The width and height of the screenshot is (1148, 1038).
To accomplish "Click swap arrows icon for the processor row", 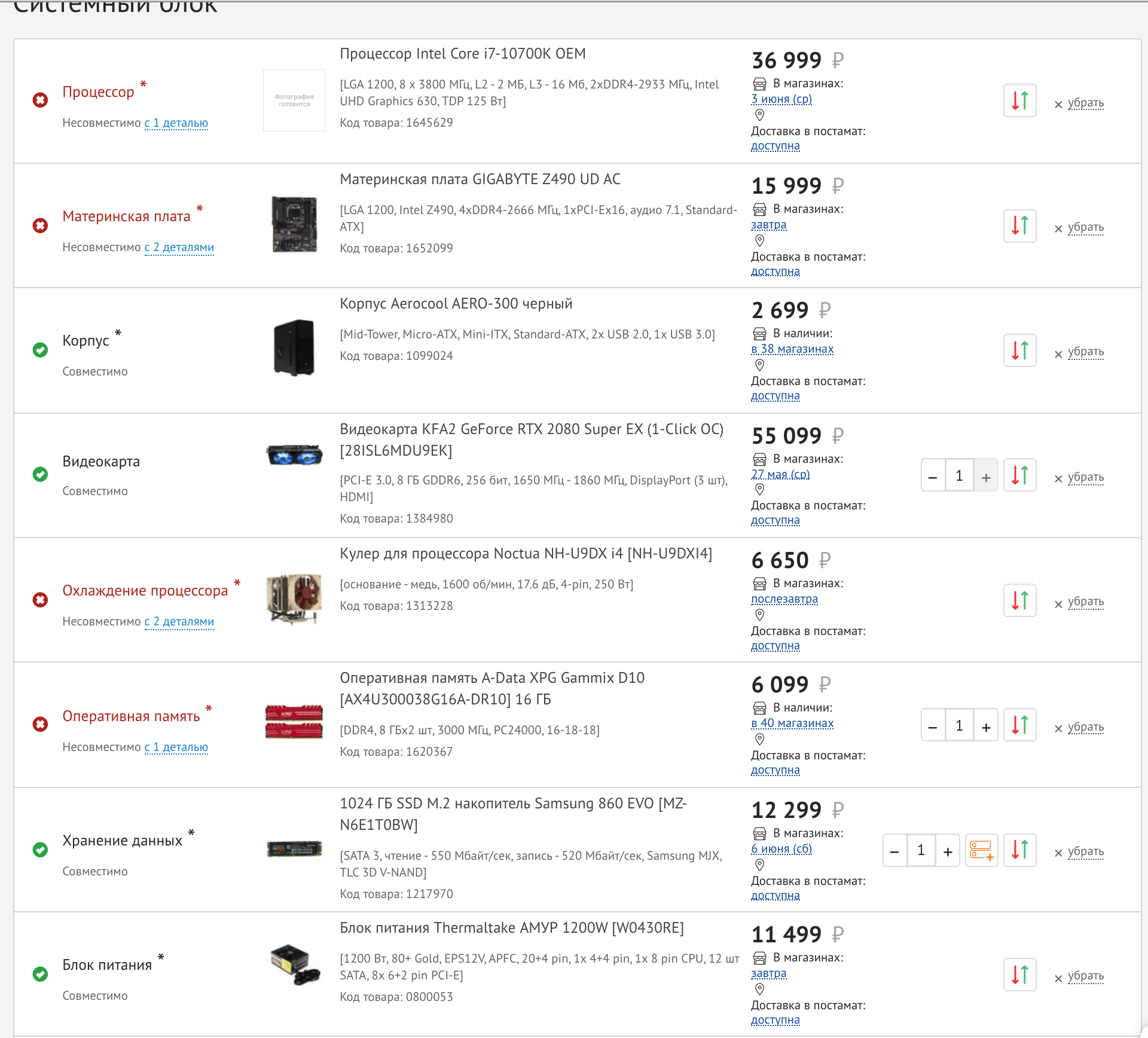I will 1019,100.
